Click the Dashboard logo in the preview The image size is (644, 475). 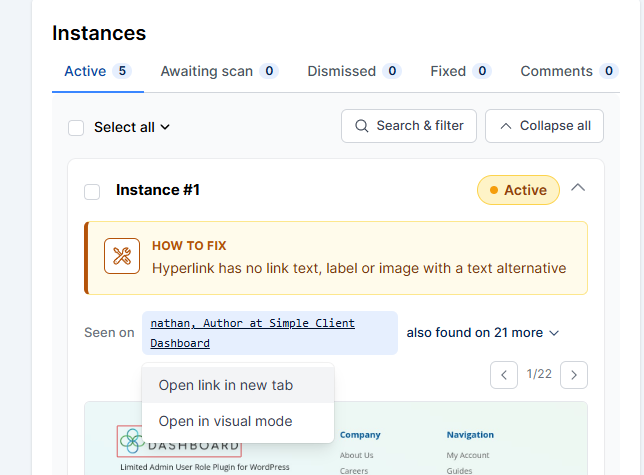click(x=179, y=442)
